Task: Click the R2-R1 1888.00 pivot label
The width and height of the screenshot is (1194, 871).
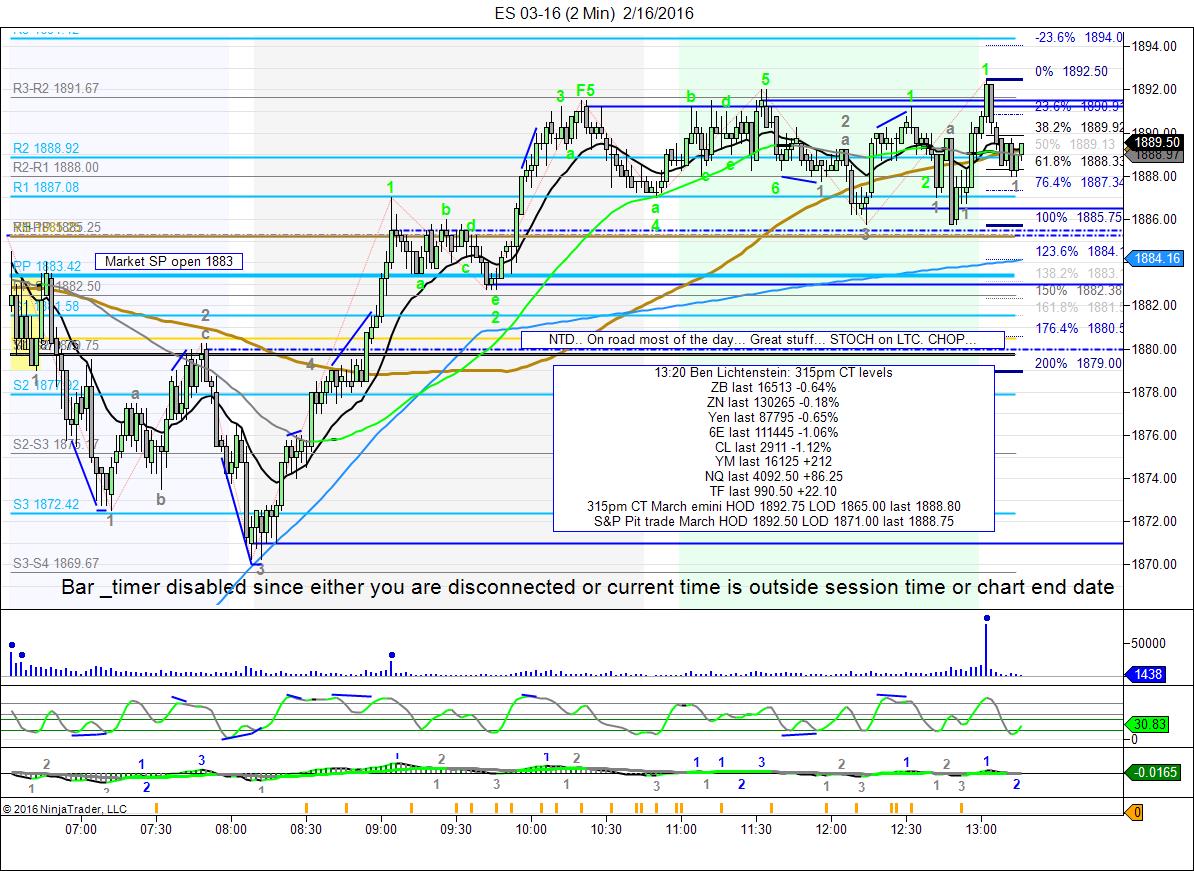Action: click(x=56, y=168)
